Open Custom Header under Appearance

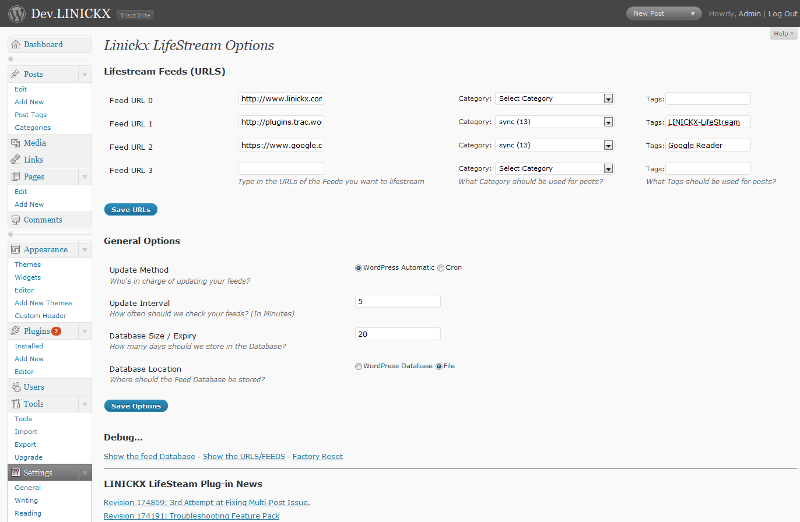[x=40, y=316]
